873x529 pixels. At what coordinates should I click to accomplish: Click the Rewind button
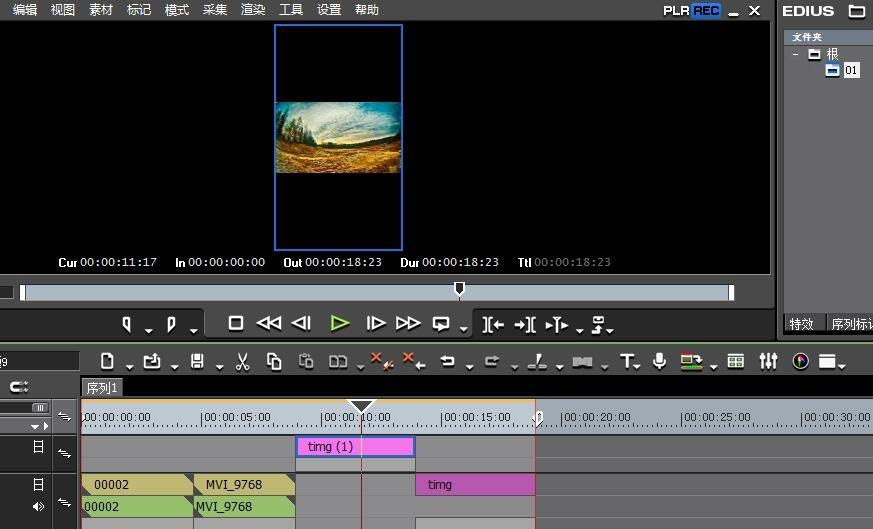(268, 324)
